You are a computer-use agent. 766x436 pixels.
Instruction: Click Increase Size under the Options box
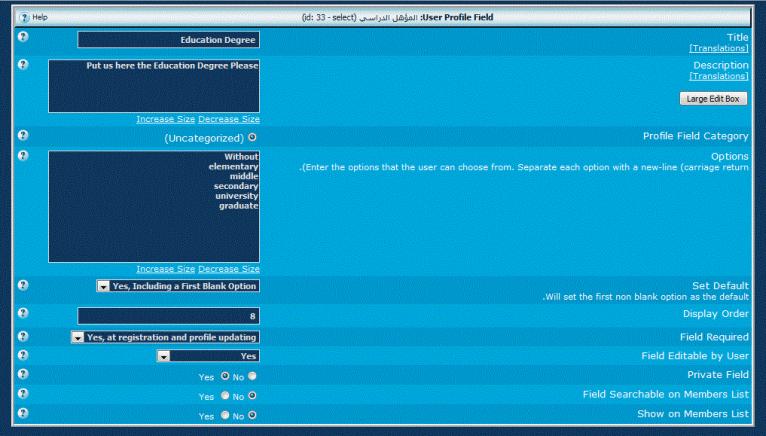click(x=166, y=268)
